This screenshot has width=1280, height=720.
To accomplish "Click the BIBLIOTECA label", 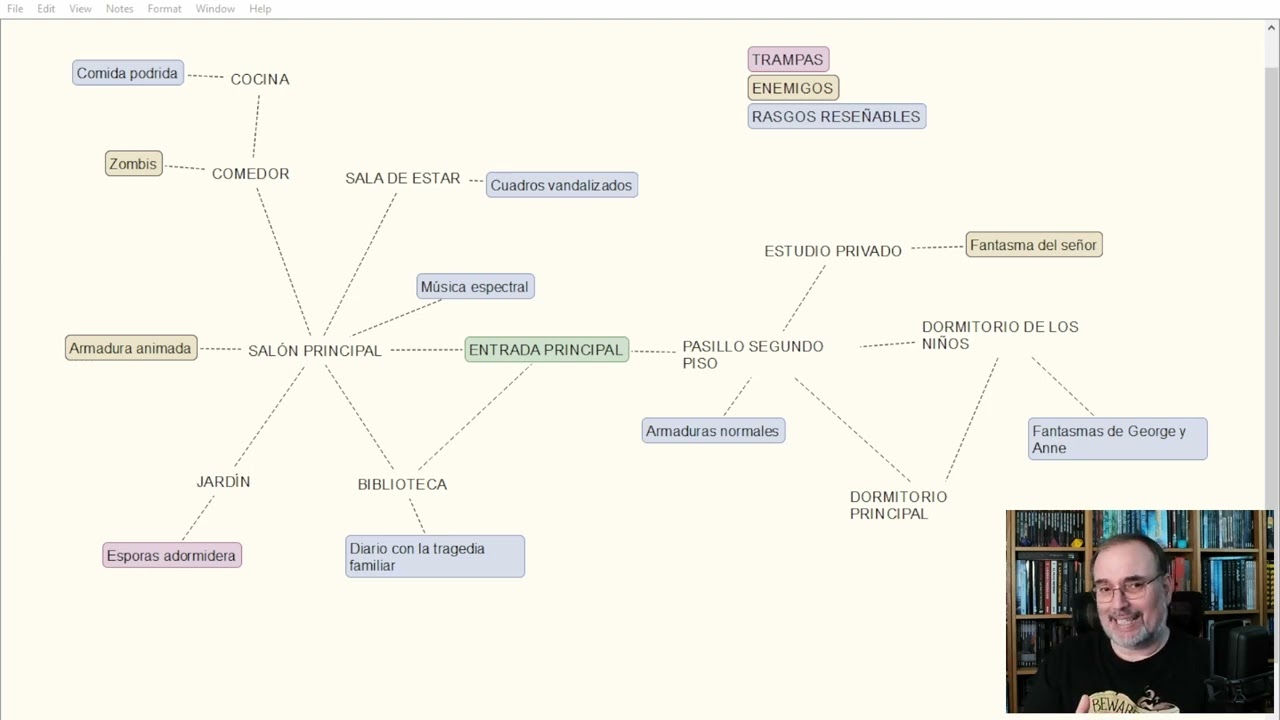I will (402, 484).
